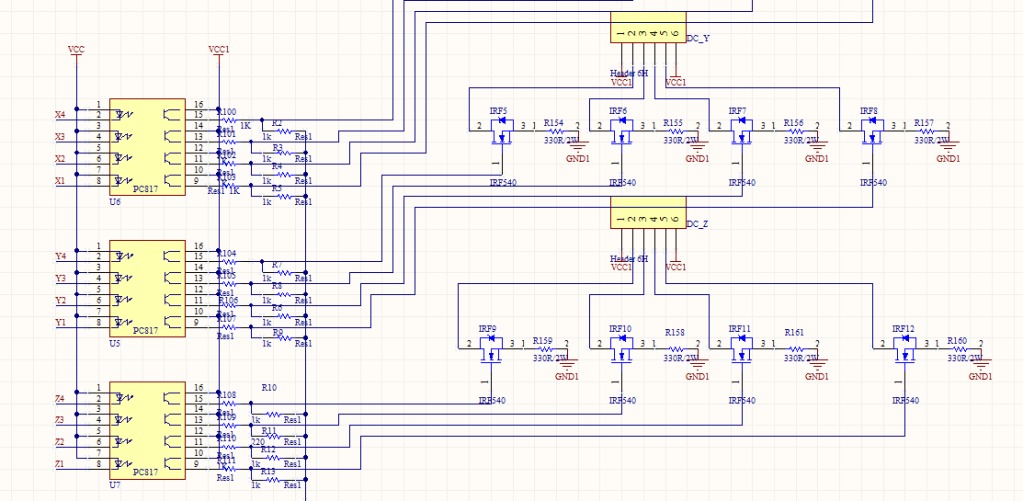The height and width of the screenshot is (501, 1023).
Task: Click net label Y4
Action: [x=60, y=256]
